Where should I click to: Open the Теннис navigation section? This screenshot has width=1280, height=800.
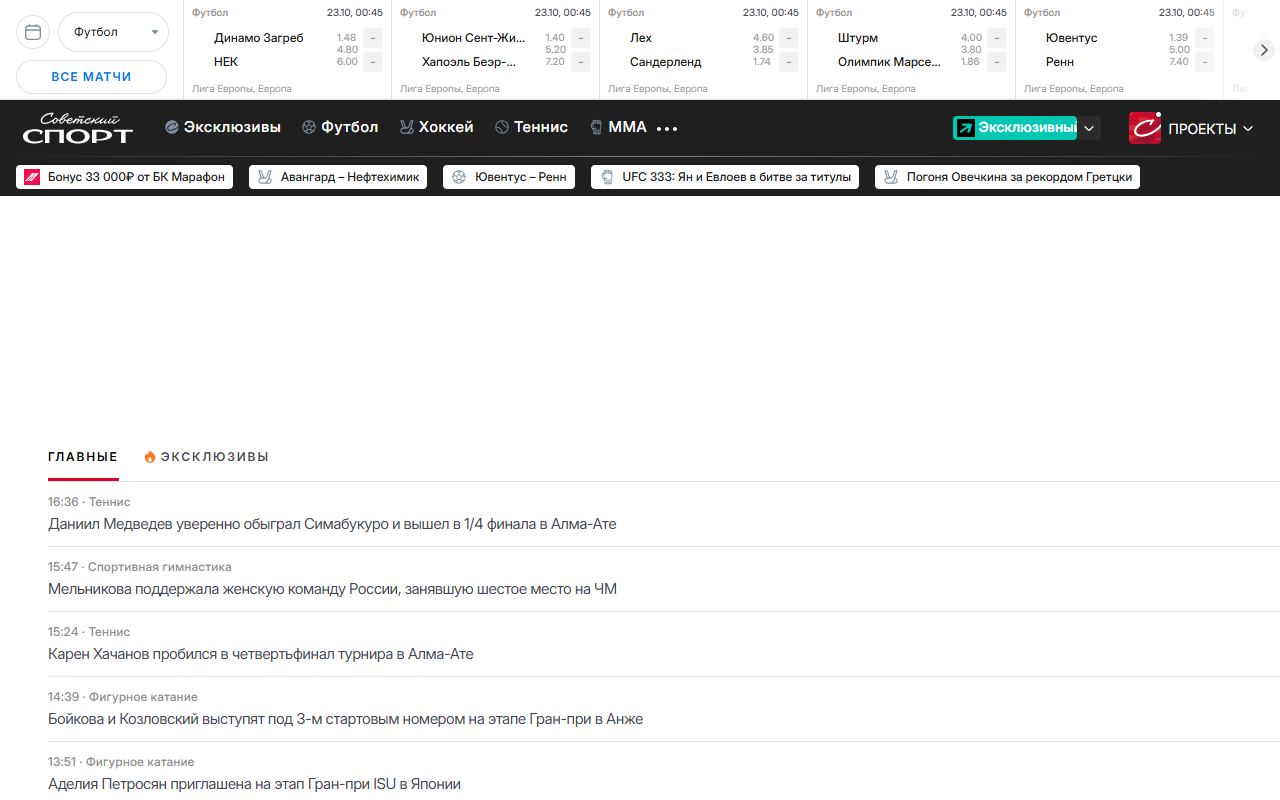(531, 127)
